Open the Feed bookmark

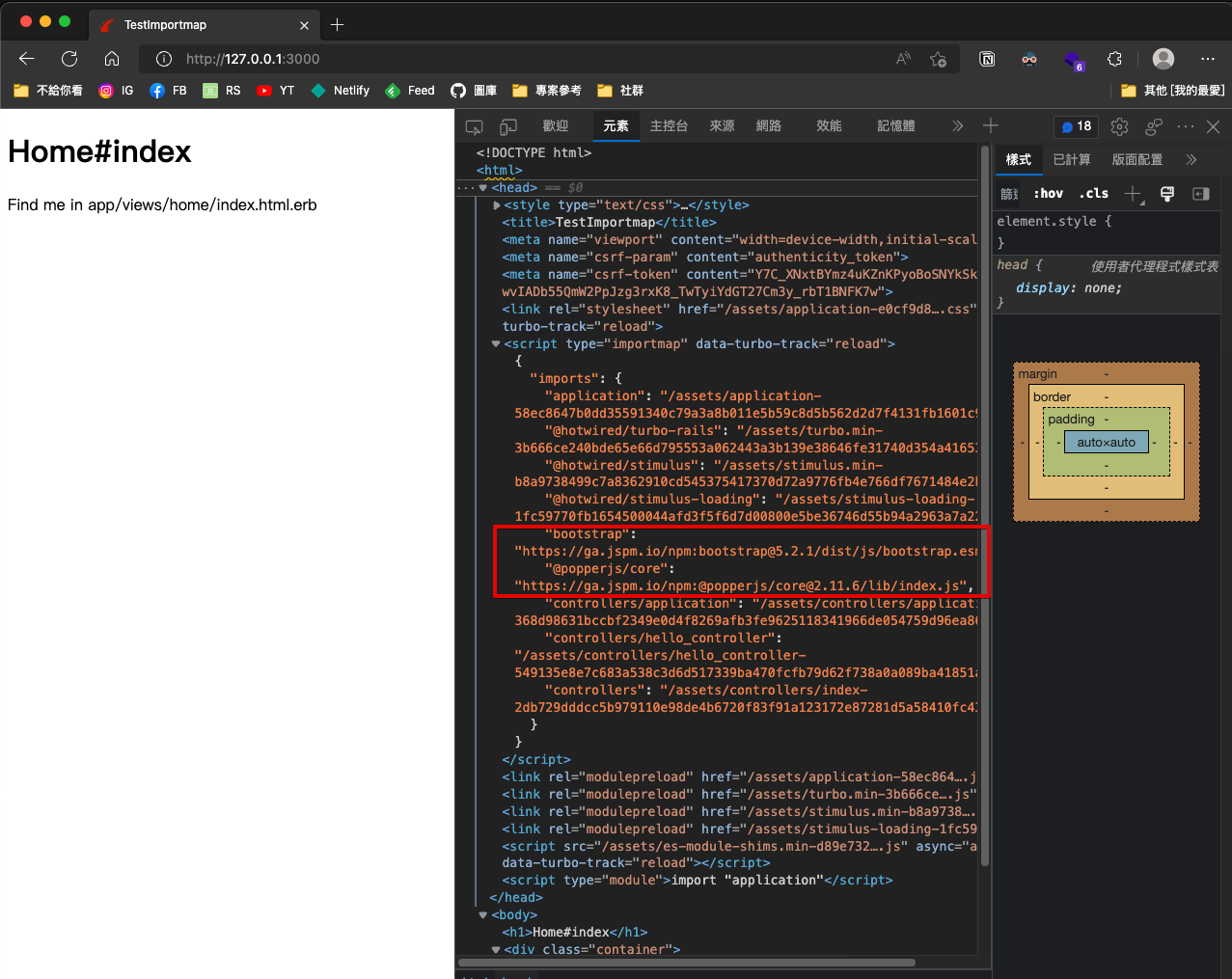pos(410,91)
